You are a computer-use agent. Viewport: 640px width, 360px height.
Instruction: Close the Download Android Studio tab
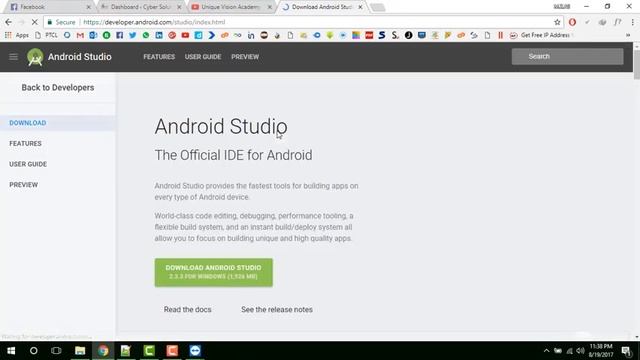point(360,7)
